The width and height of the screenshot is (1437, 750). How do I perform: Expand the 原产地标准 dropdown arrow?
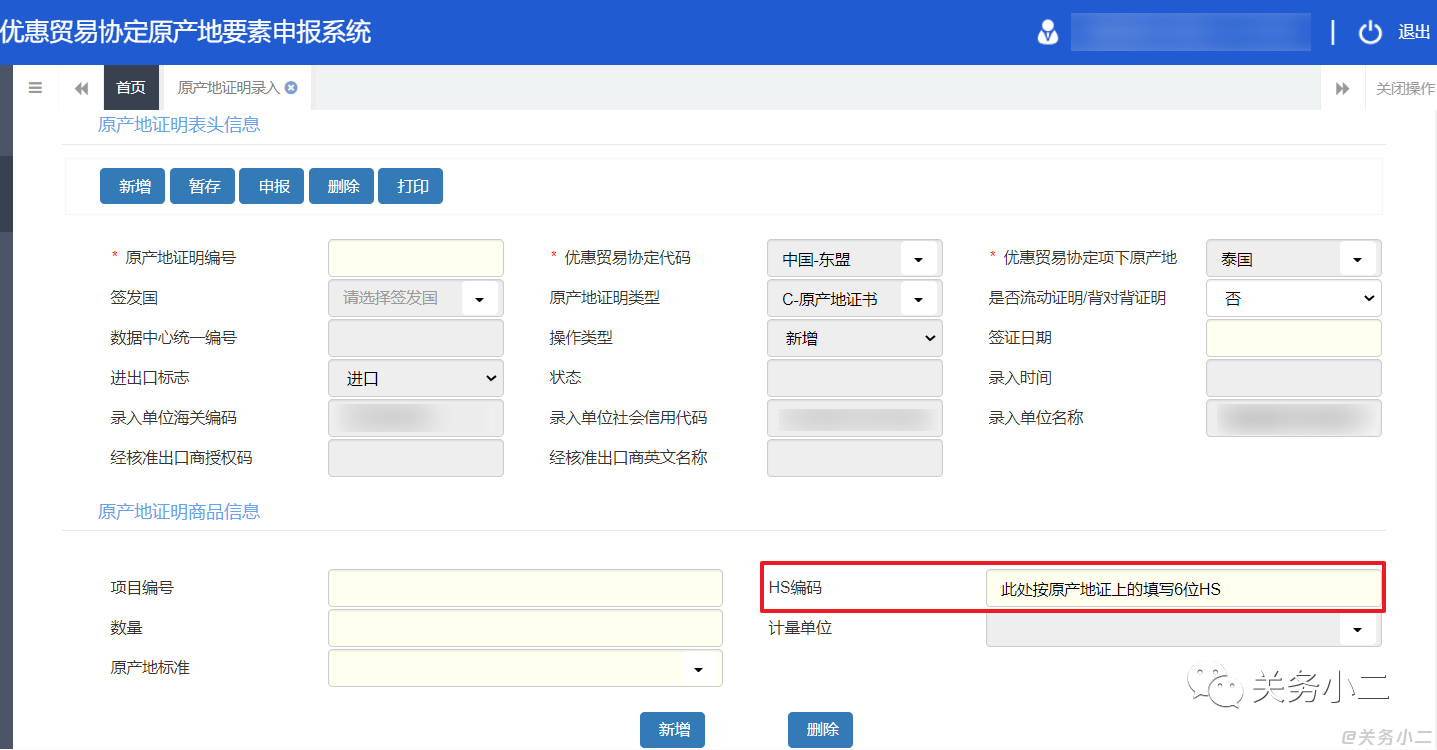tap(698, 669)
